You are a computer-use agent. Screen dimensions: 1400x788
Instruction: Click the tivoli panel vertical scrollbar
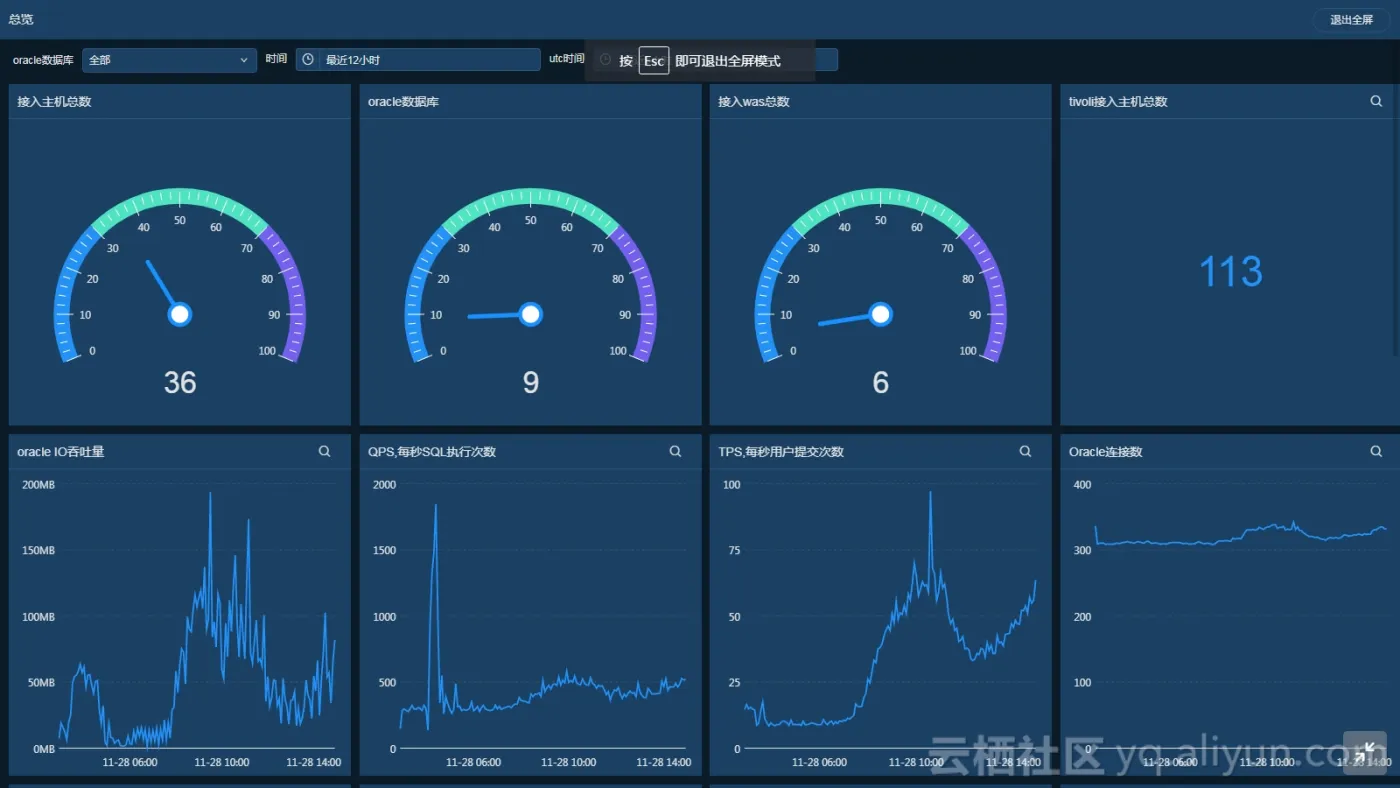tap(1396, 220)
